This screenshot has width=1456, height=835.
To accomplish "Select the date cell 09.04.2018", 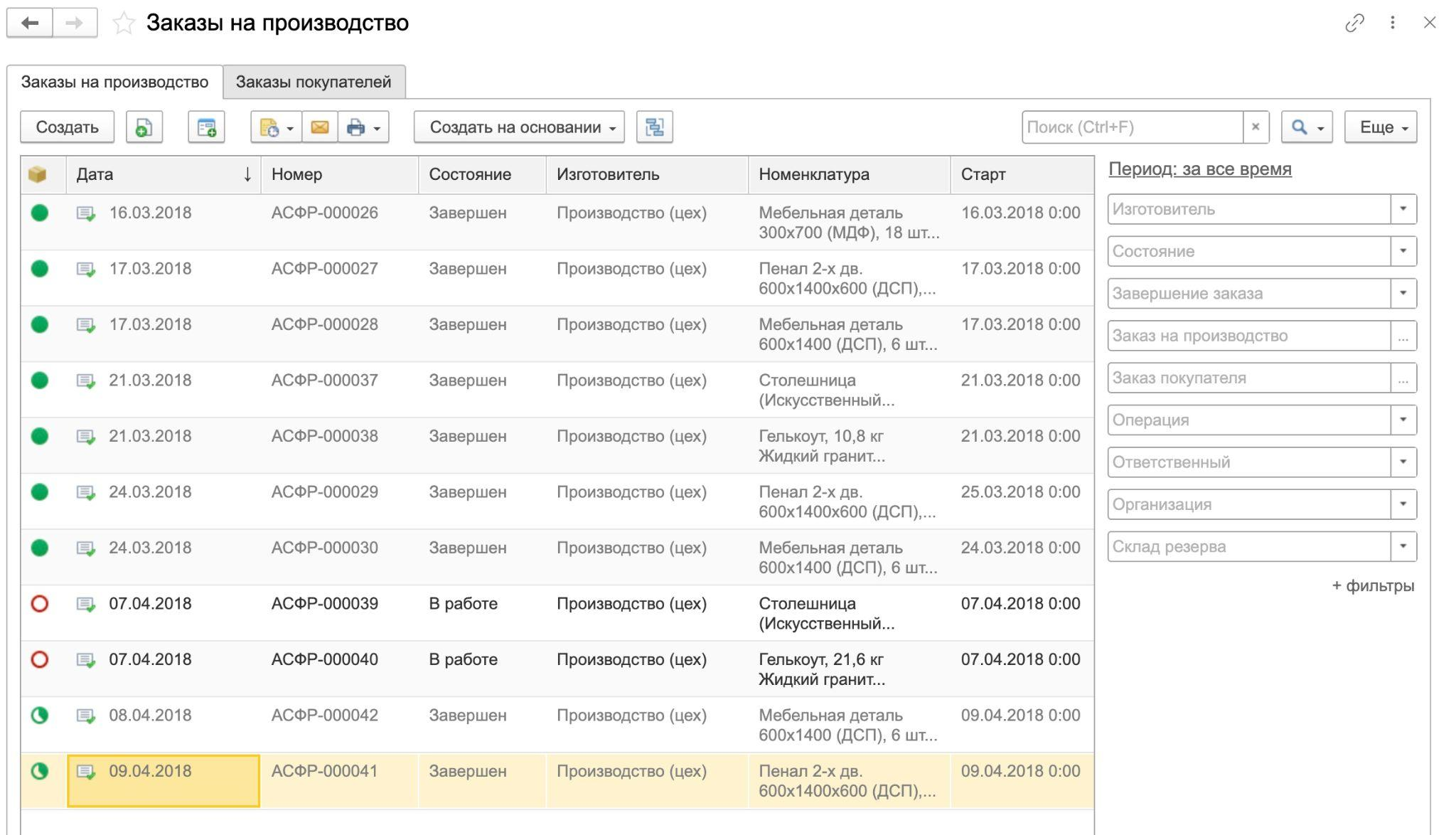I will tap(164, 781).
